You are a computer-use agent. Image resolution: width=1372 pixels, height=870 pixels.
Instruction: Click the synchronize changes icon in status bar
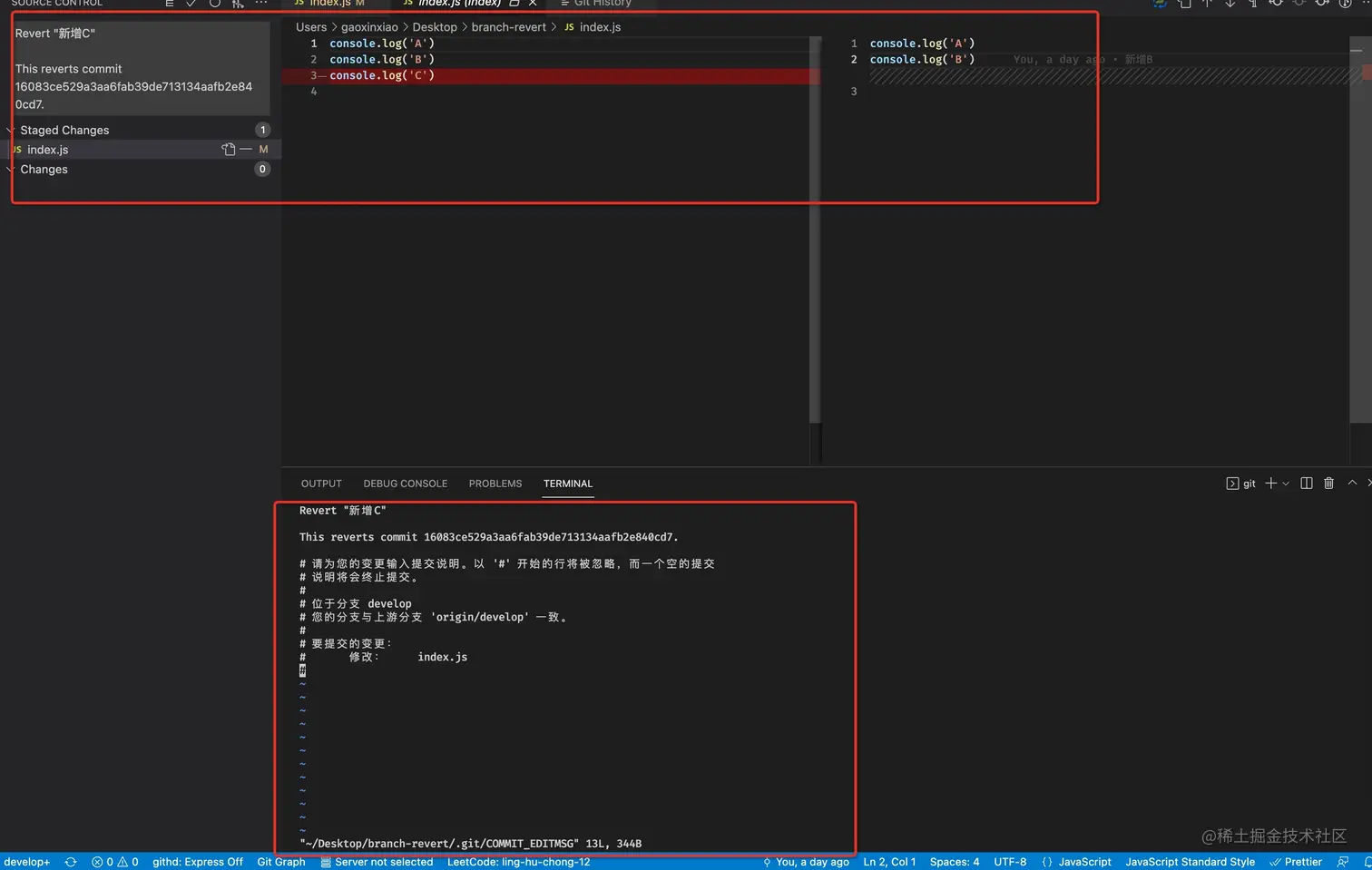tap(71, 862)
